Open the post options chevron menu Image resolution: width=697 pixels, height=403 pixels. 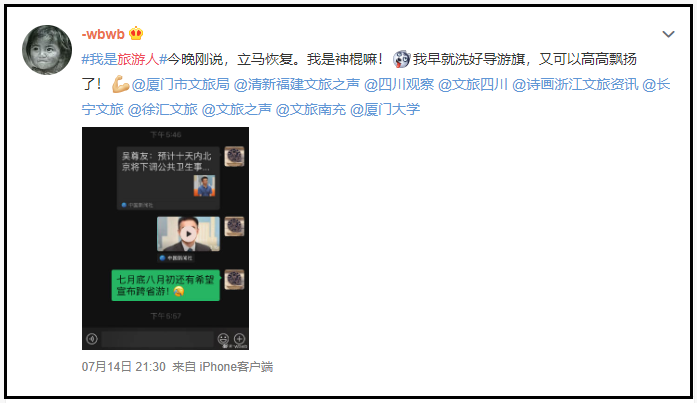pyautogui.click(x=668, y=34)
